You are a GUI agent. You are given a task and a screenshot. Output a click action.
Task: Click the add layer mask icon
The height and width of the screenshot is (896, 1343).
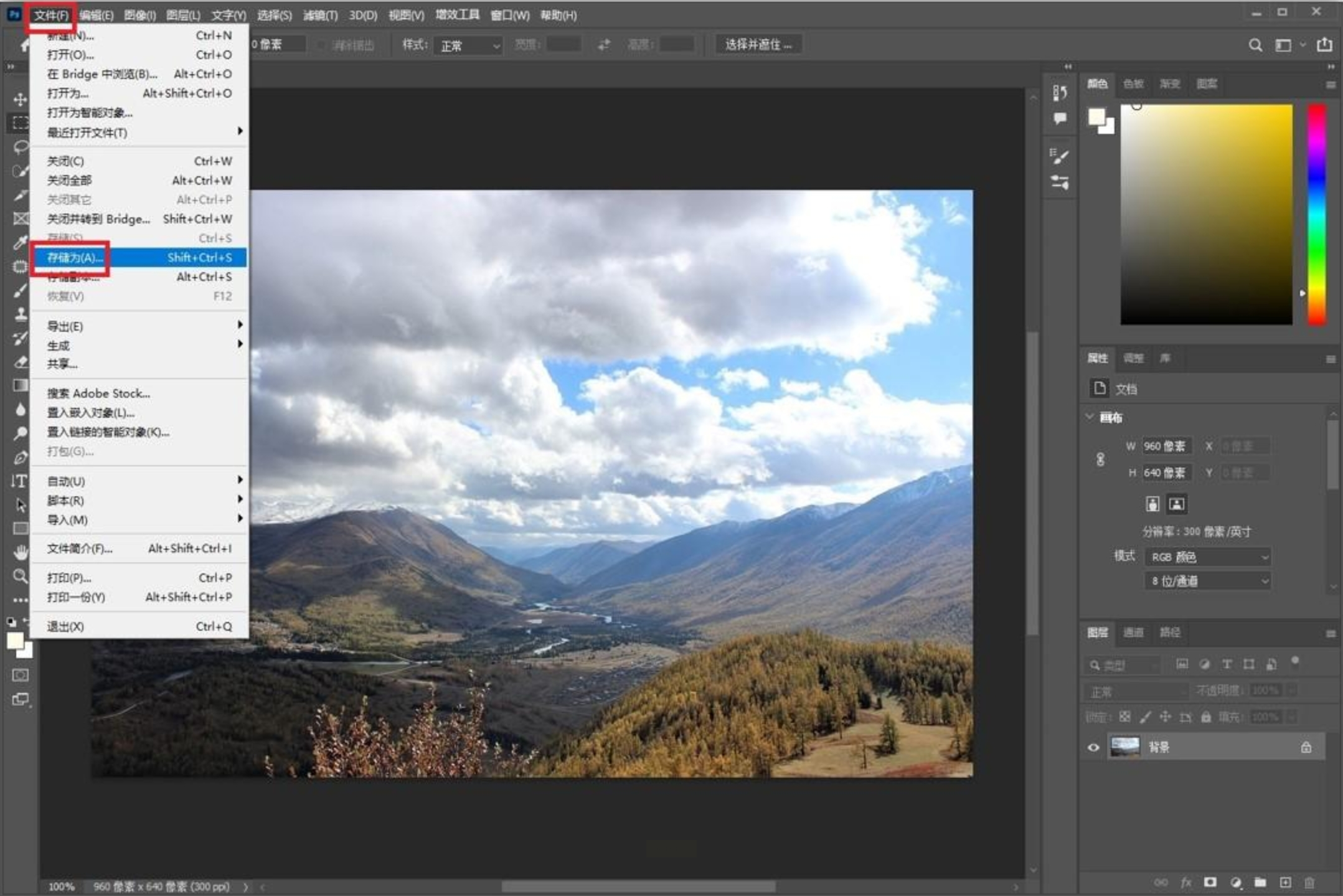(1210, 882)
